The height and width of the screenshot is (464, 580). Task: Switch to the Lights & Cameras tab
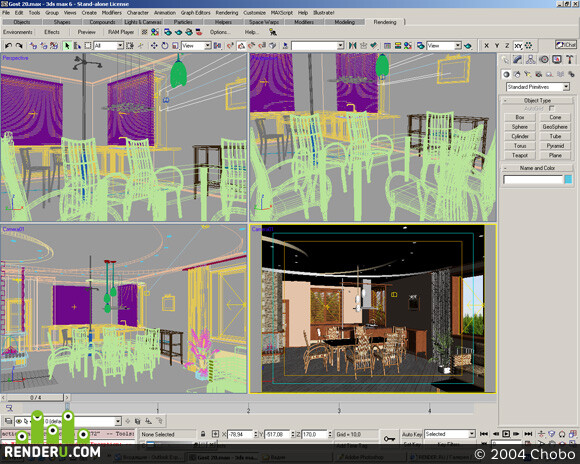point(143,22)
